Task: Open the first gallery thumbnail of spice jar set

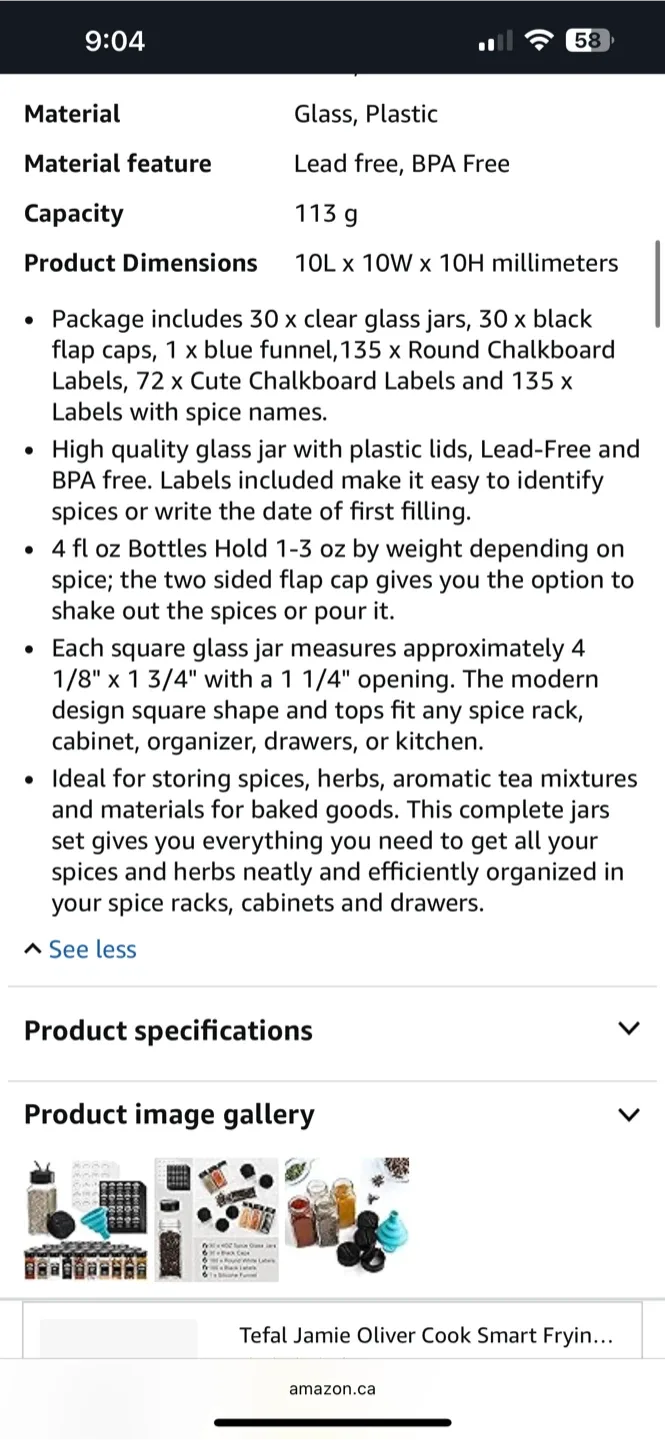Action: (85, 1219)
